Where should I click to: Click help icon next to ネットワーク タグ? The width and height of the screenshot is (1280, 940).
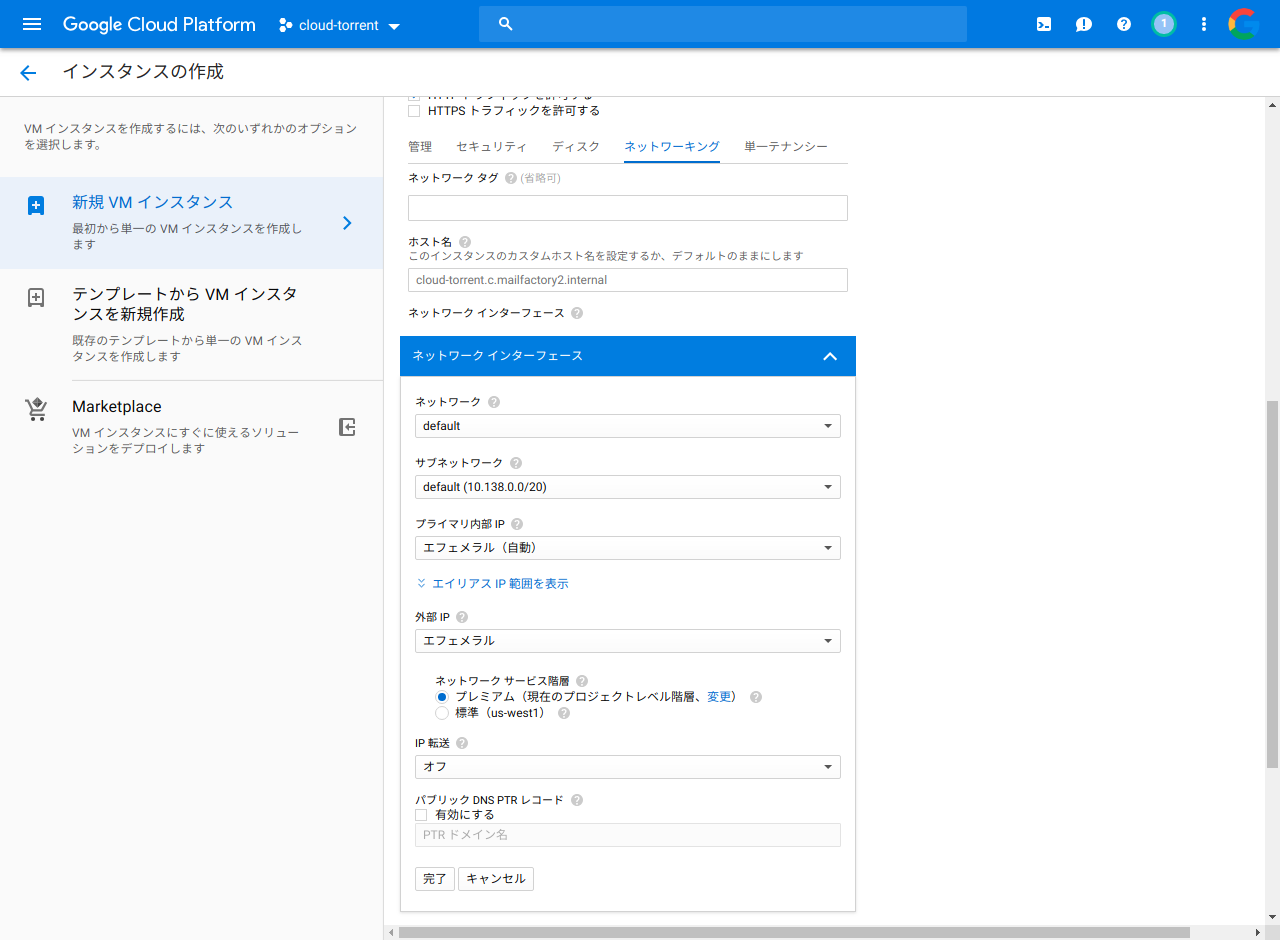511,178
